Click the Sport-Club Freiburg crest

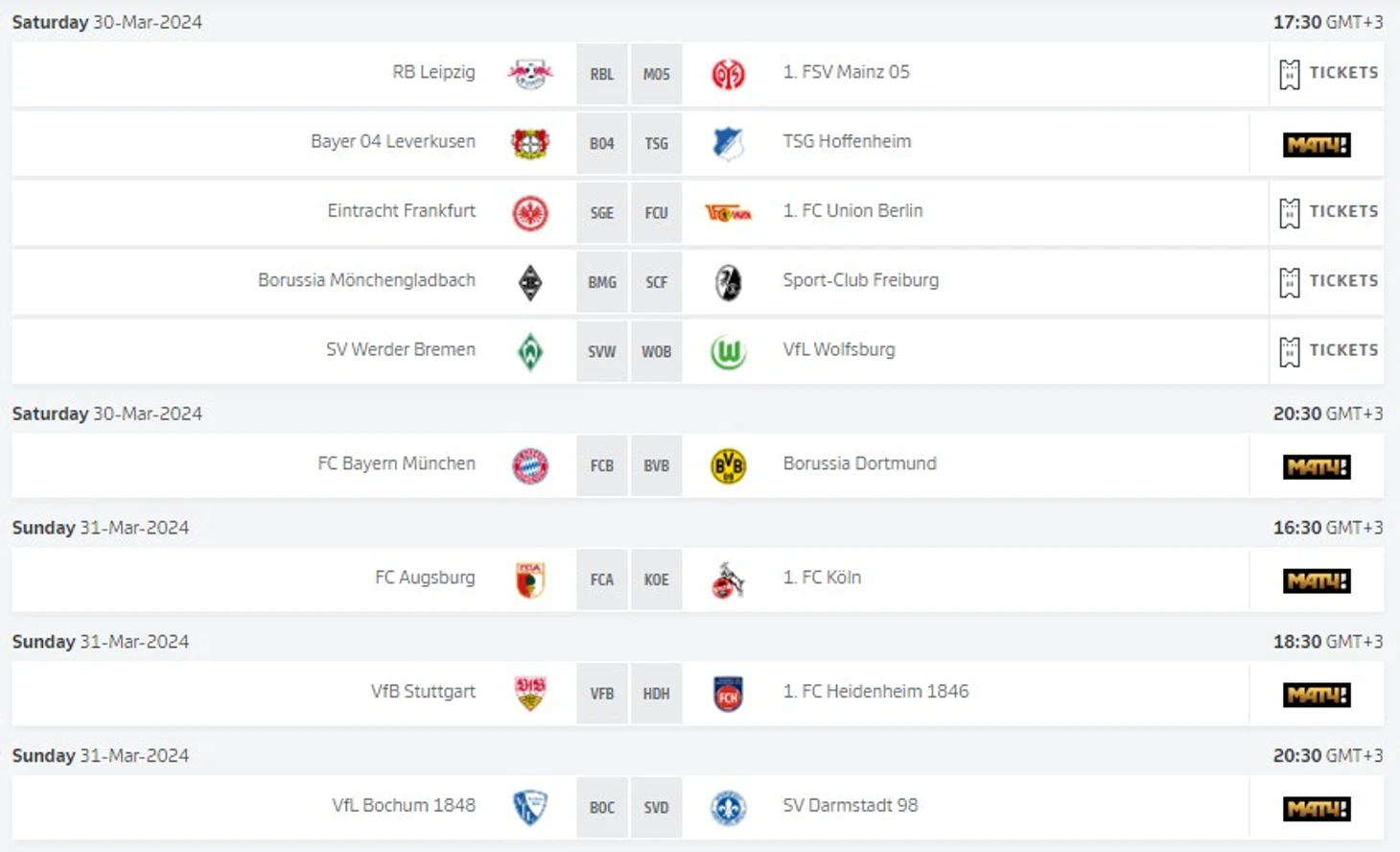[x=729, y=282]
